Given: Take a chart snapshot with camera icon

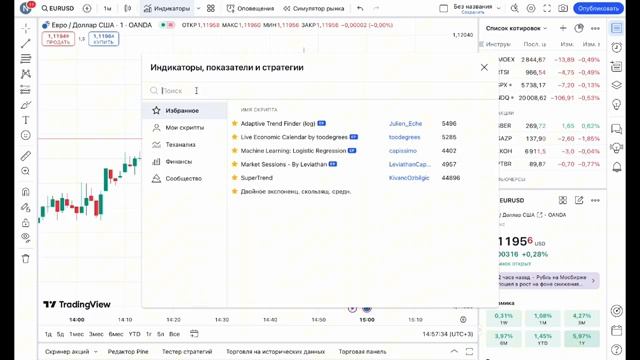Looking at the screenshot, I should pos(563,8).
